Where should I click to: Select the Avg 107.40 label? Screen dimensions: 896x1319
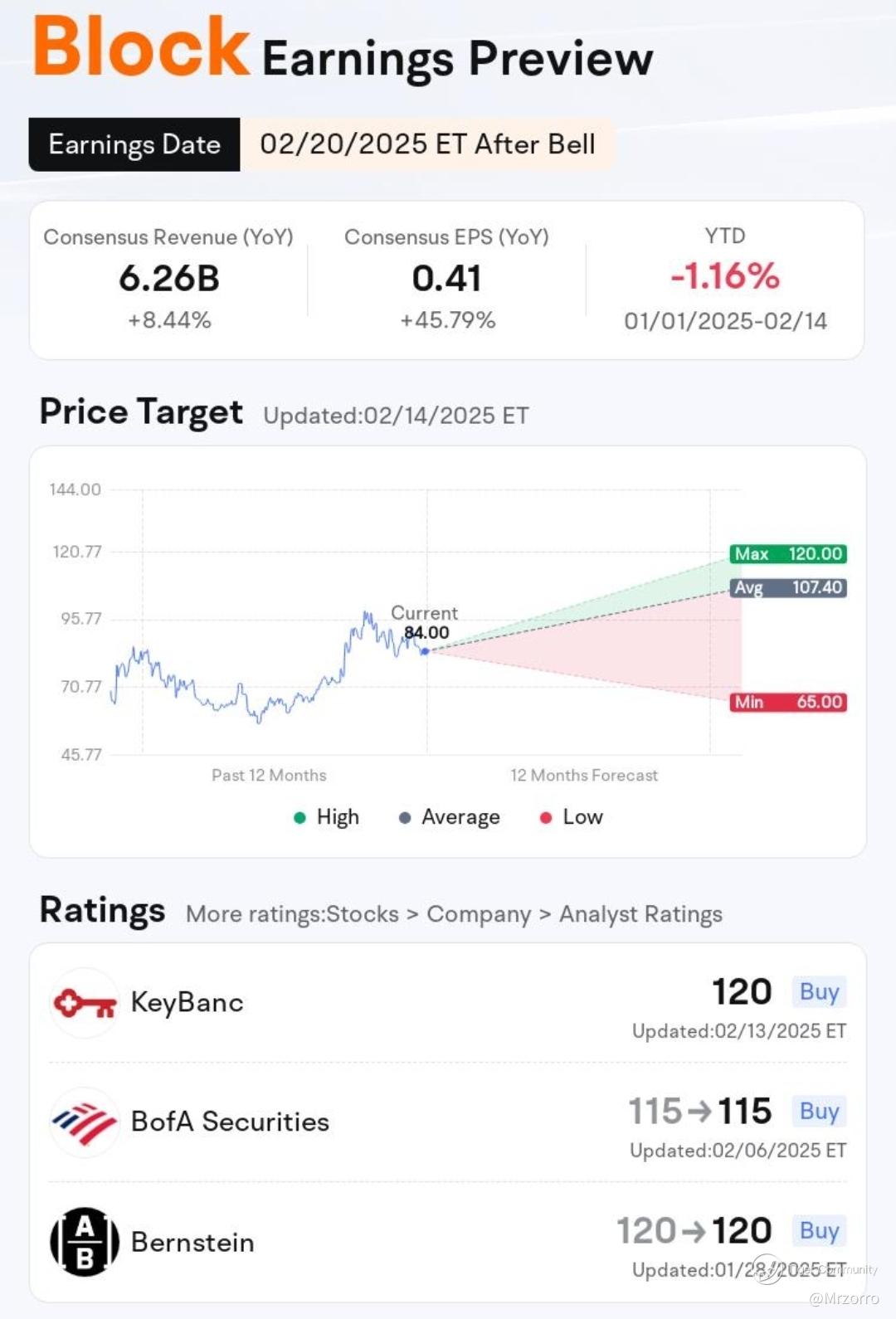[x=788, y=588]
